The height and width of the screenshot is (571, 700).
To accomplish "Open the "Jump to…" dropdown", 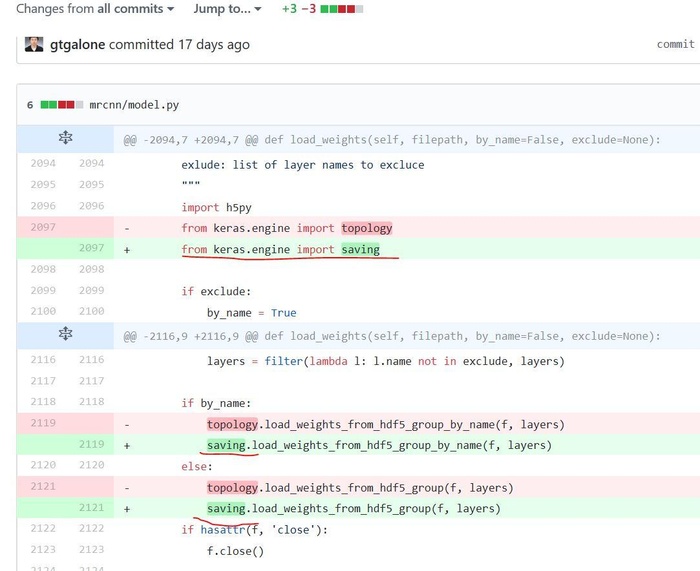I will pos(227,8).
